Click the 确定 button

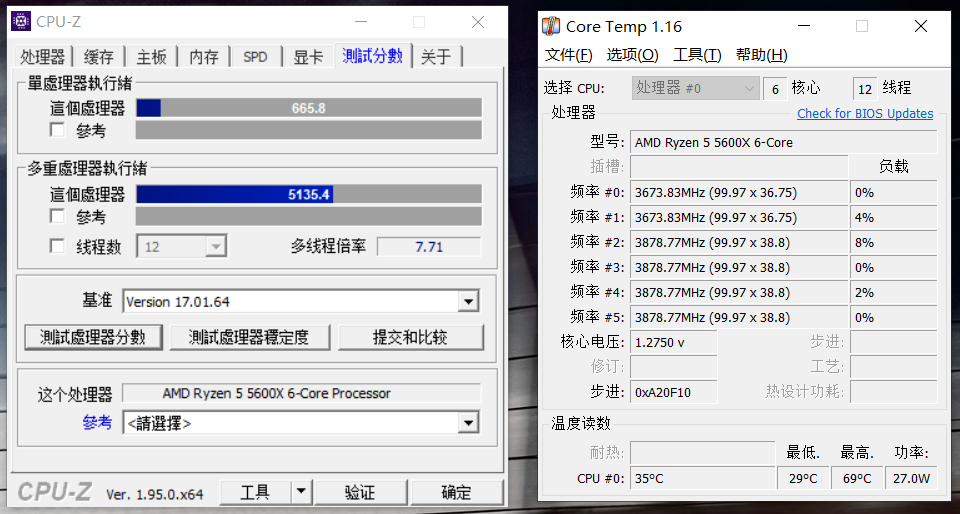click(x=456, y=492)
